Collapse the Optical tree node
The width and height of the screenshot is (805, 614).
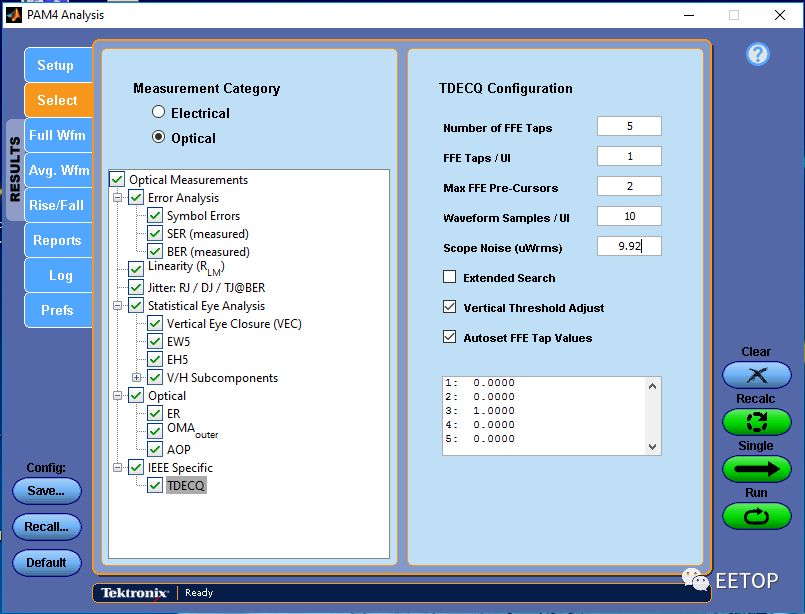coord(118,395)
